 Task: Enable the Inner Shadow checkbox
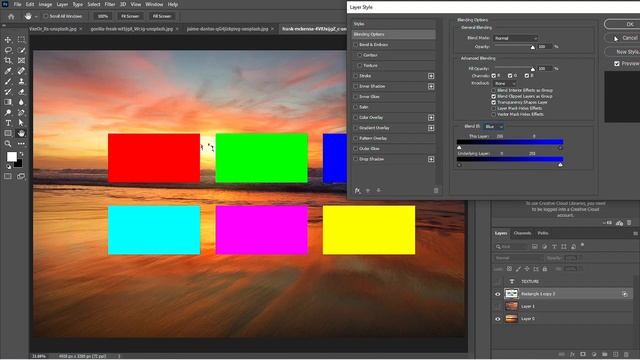pyautogui.click(x=356, y=86)
